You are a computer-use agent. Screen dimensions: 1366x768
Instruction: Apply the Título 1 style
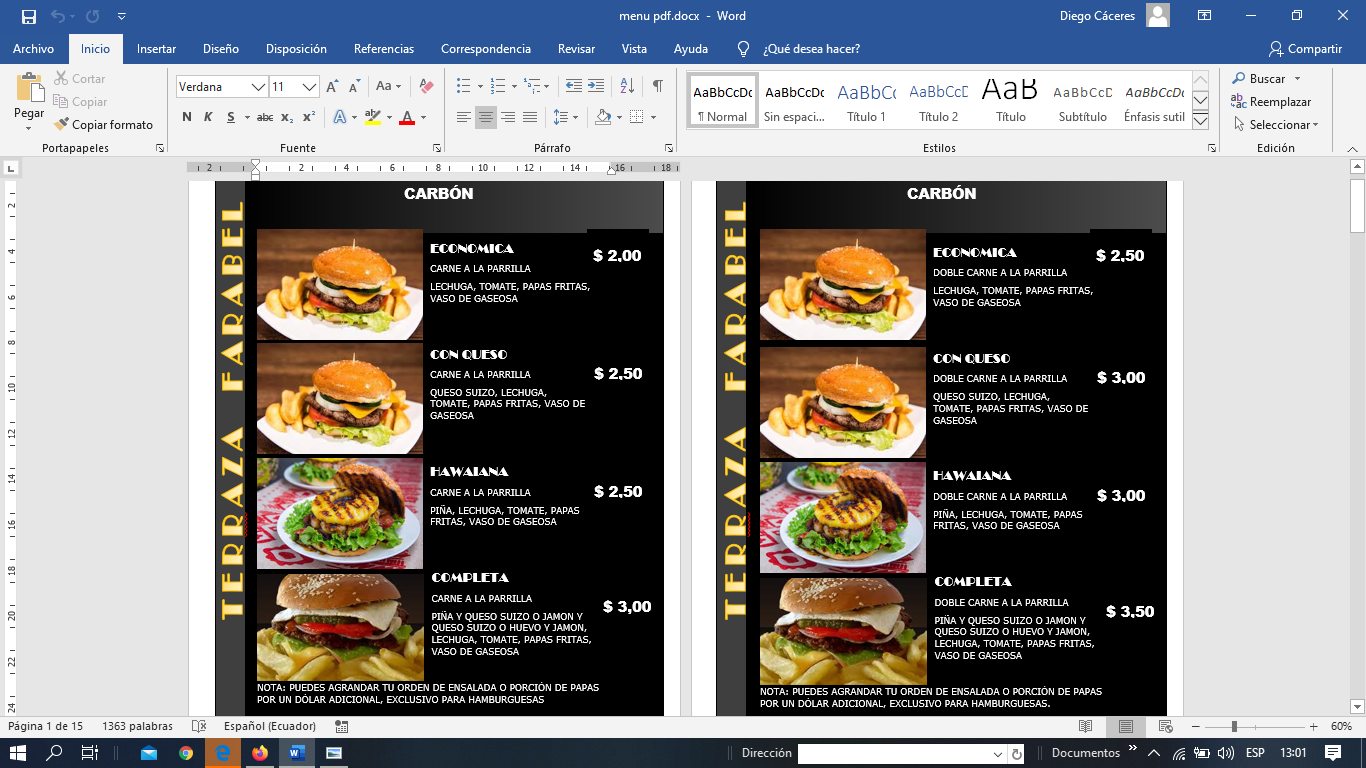[x=866, y=100]
